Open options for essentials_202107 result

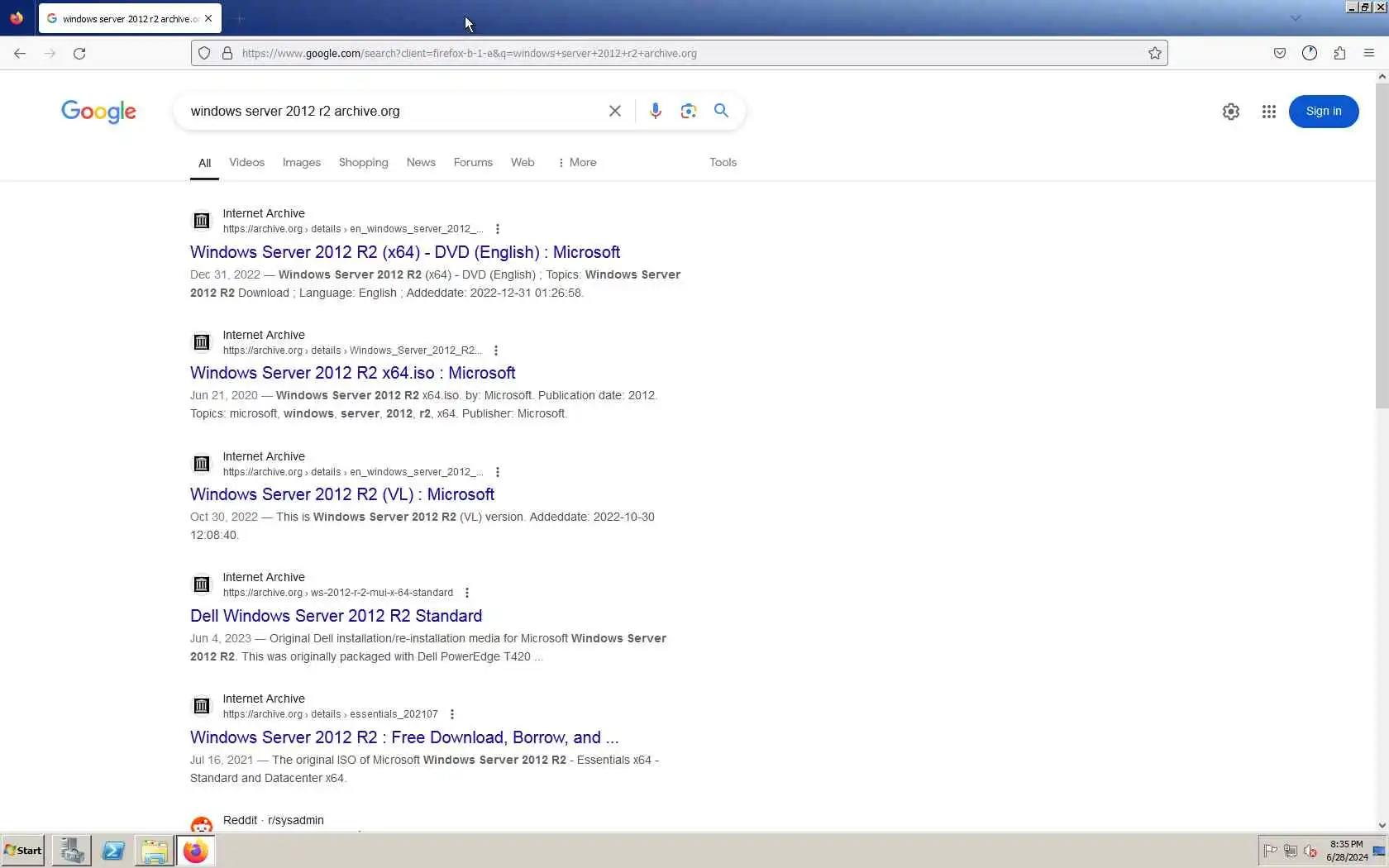[452, 714]
